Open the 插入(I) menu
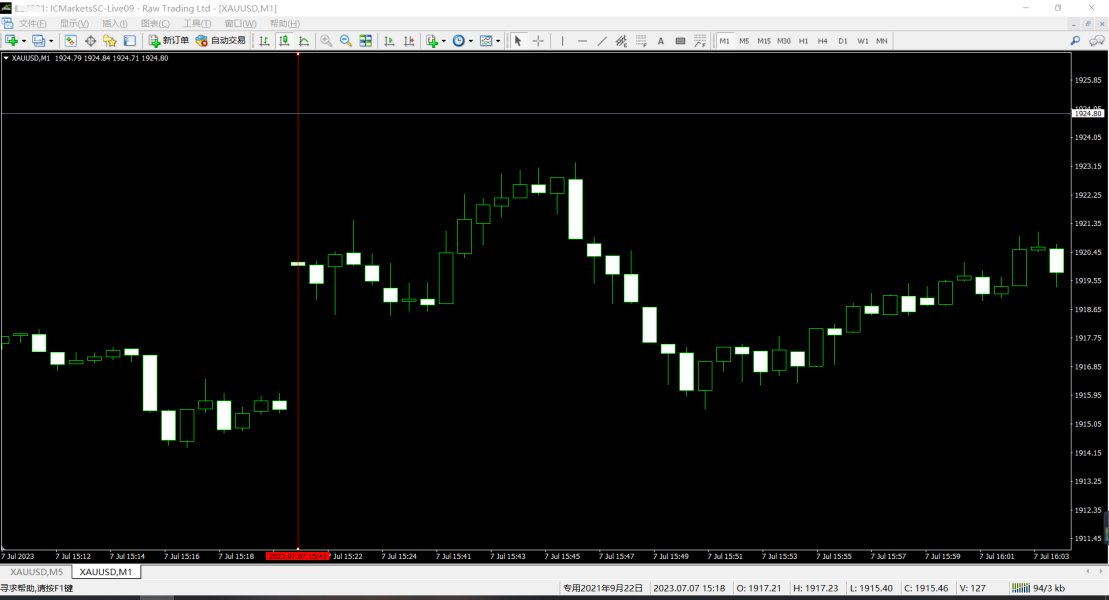Screen dimensions: 1109x600 115,23
